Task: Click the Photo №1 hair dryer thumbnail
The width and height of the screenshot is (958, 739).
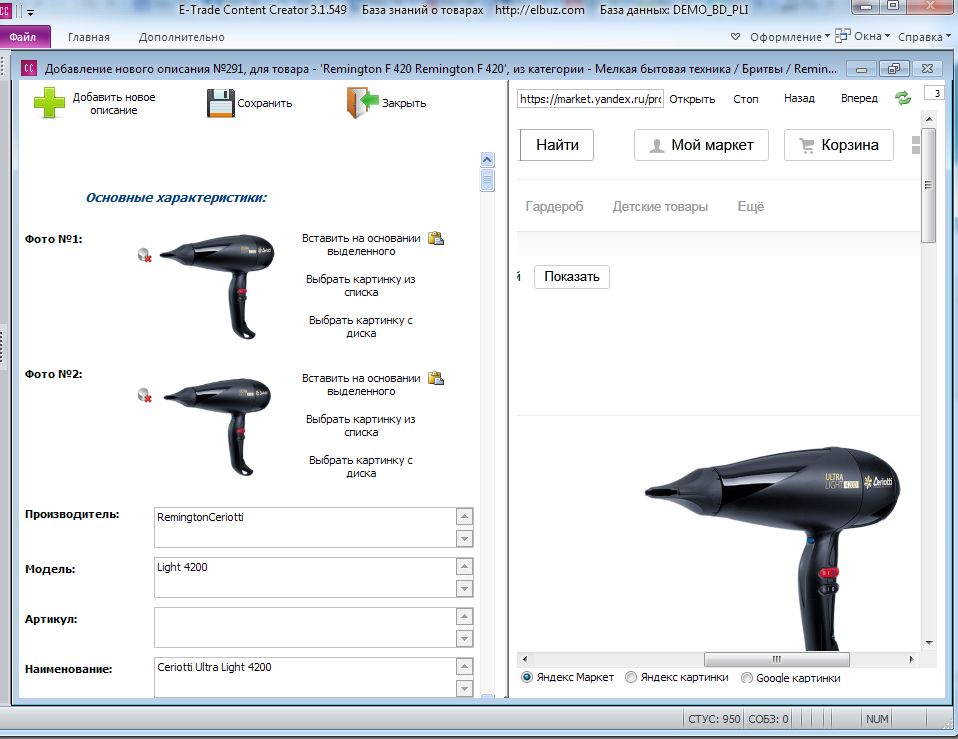Action: coord(217,285)
